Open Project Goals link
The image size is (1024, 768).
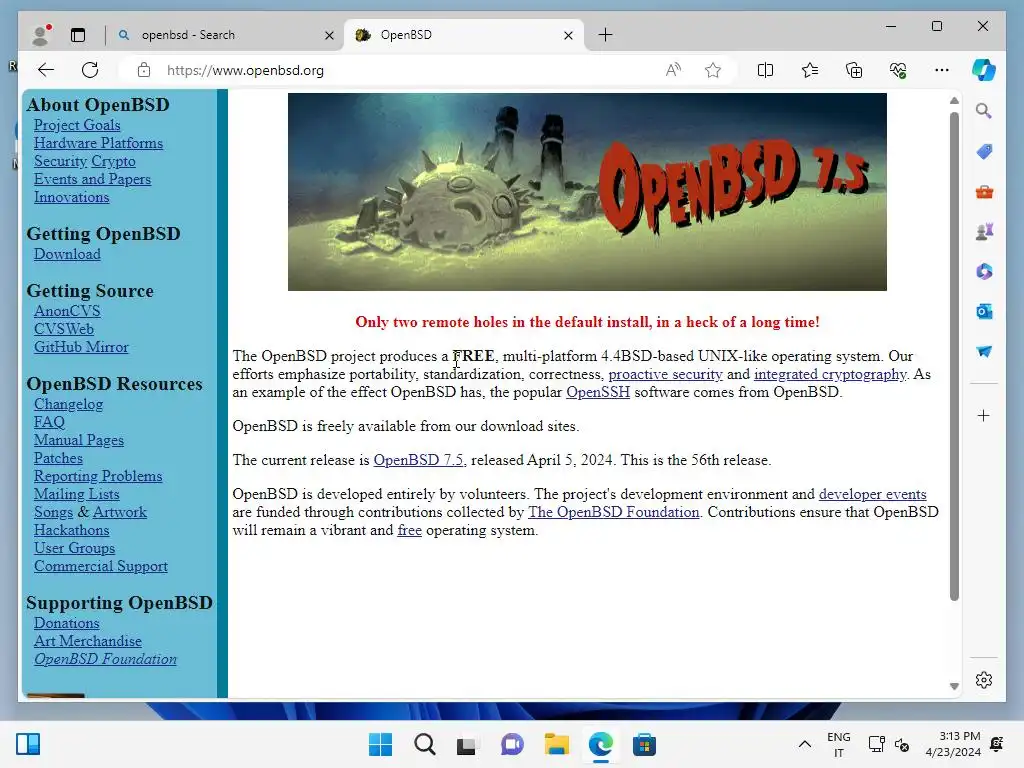(x=77, y=125)
